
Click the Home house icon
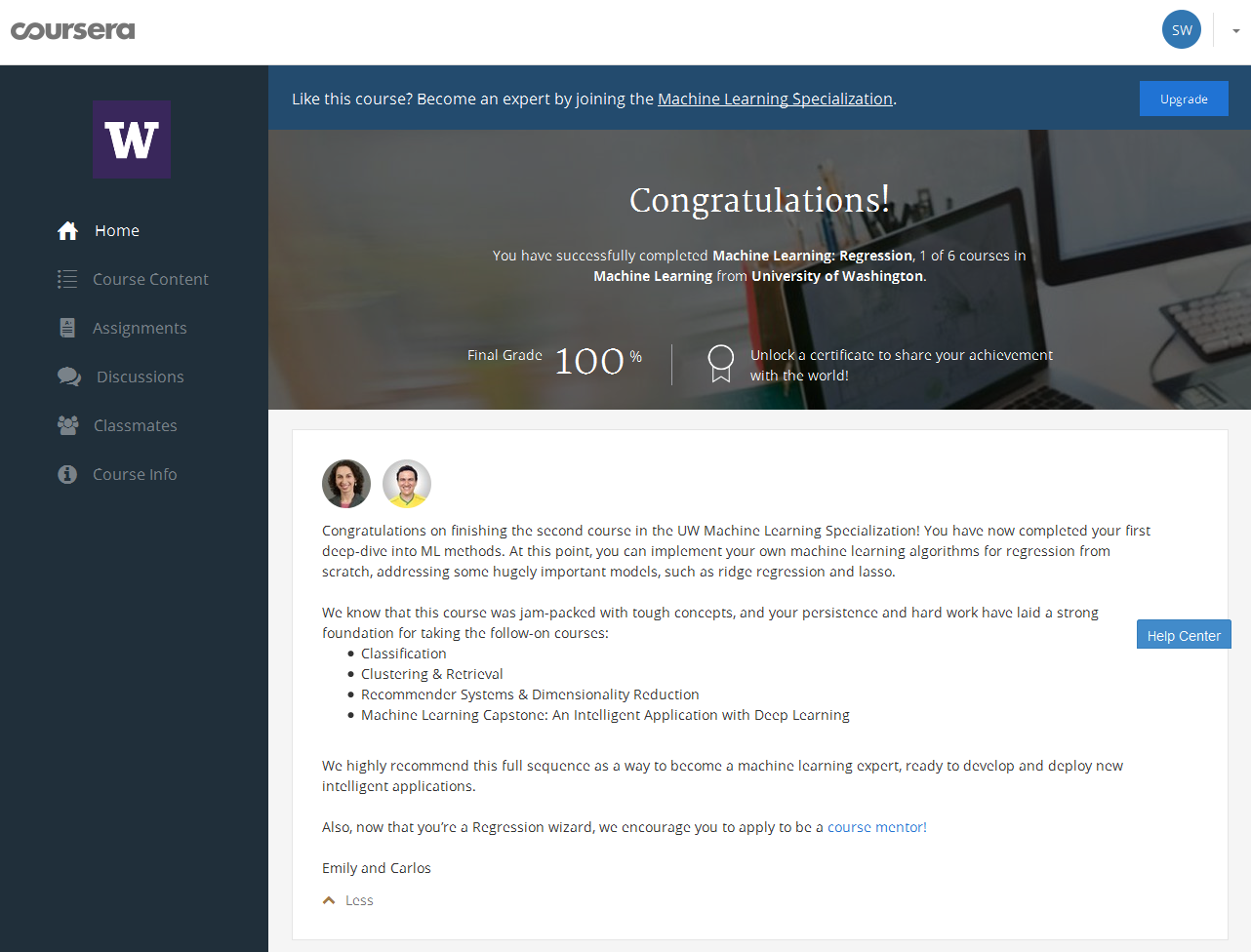67,230
